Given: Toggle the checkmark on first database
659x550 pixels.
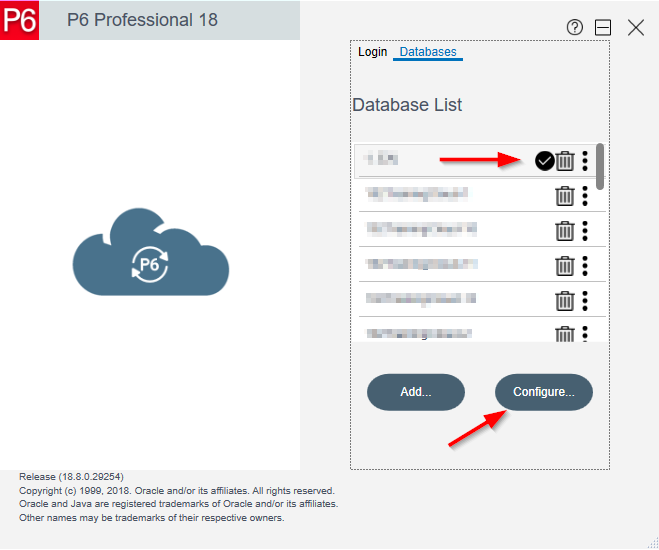Looking at the screenshot, I should pyautogui.click(x=544, y=161).
